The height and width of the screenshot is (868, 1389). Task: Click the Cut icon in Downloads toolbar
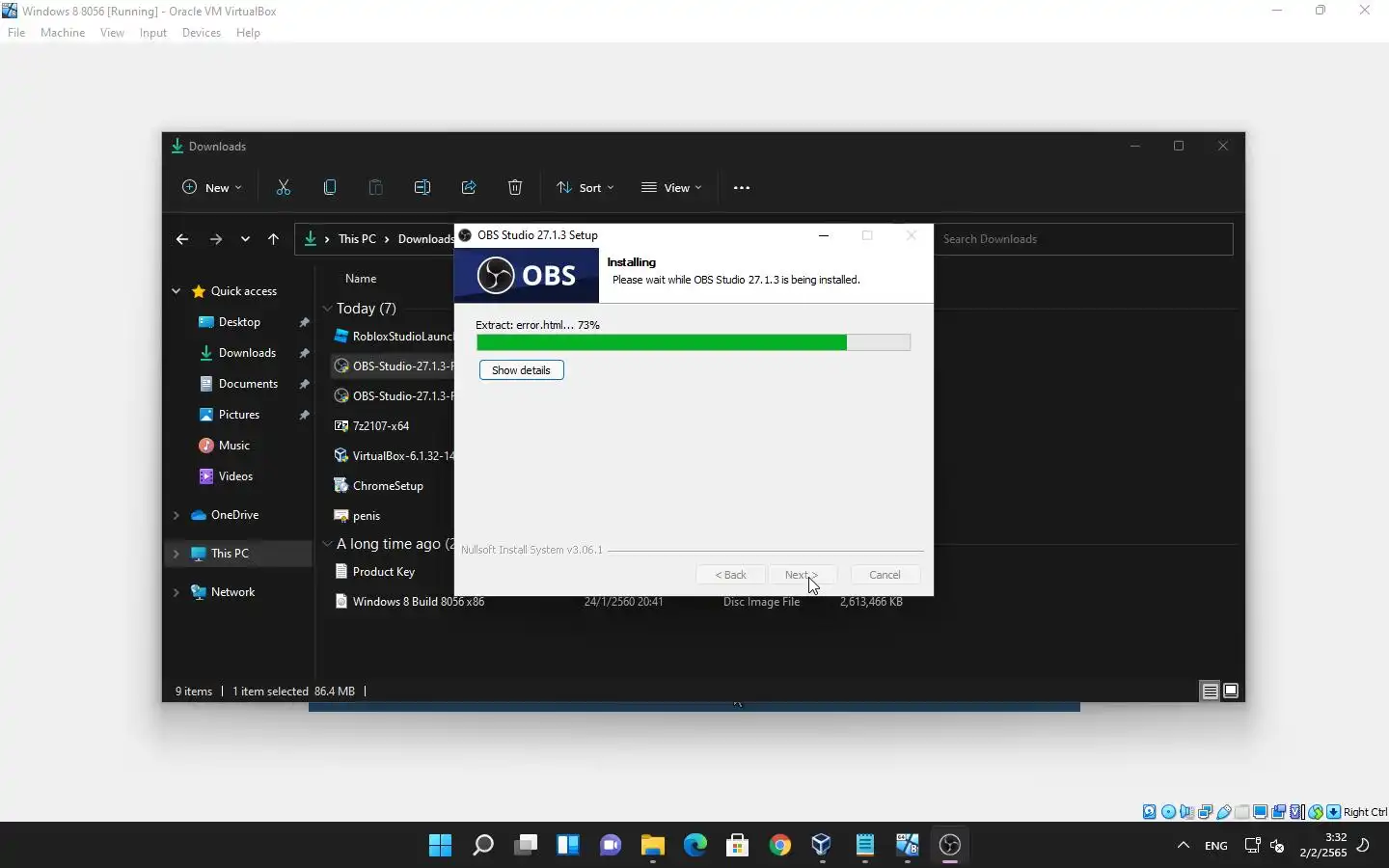pyautogui.click(x=284, y=188)
